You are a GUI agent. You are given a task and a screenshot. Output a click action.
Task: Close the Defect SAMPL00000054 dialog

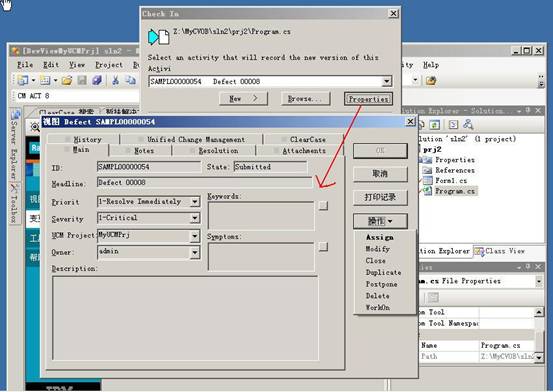tap(410, 122)
